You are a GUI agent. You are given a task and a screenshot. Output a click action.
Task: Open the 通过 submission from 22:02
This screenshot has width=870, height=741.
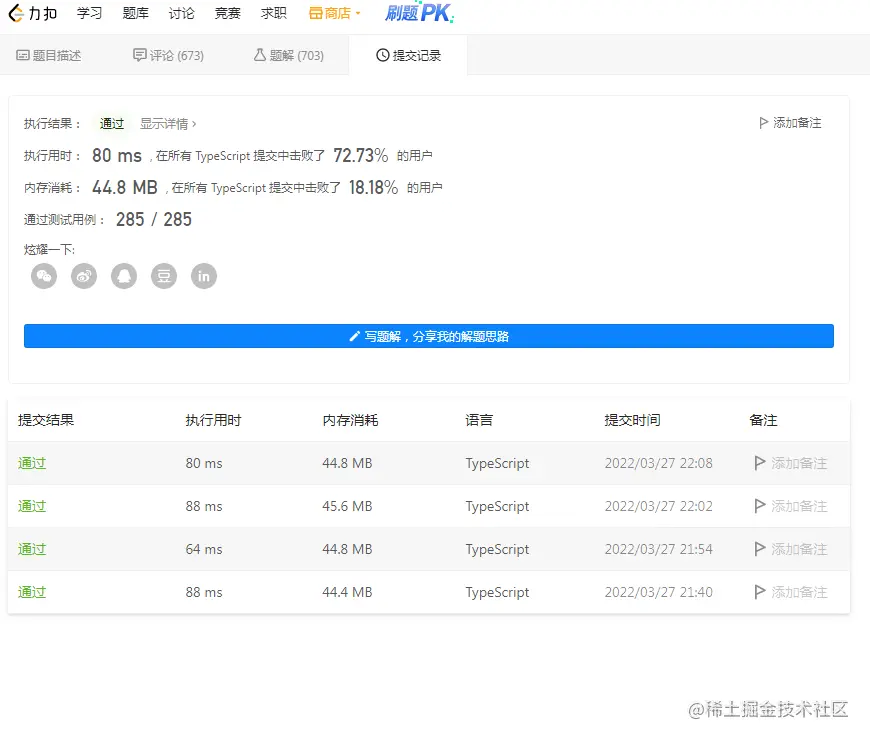click(32, 506)
